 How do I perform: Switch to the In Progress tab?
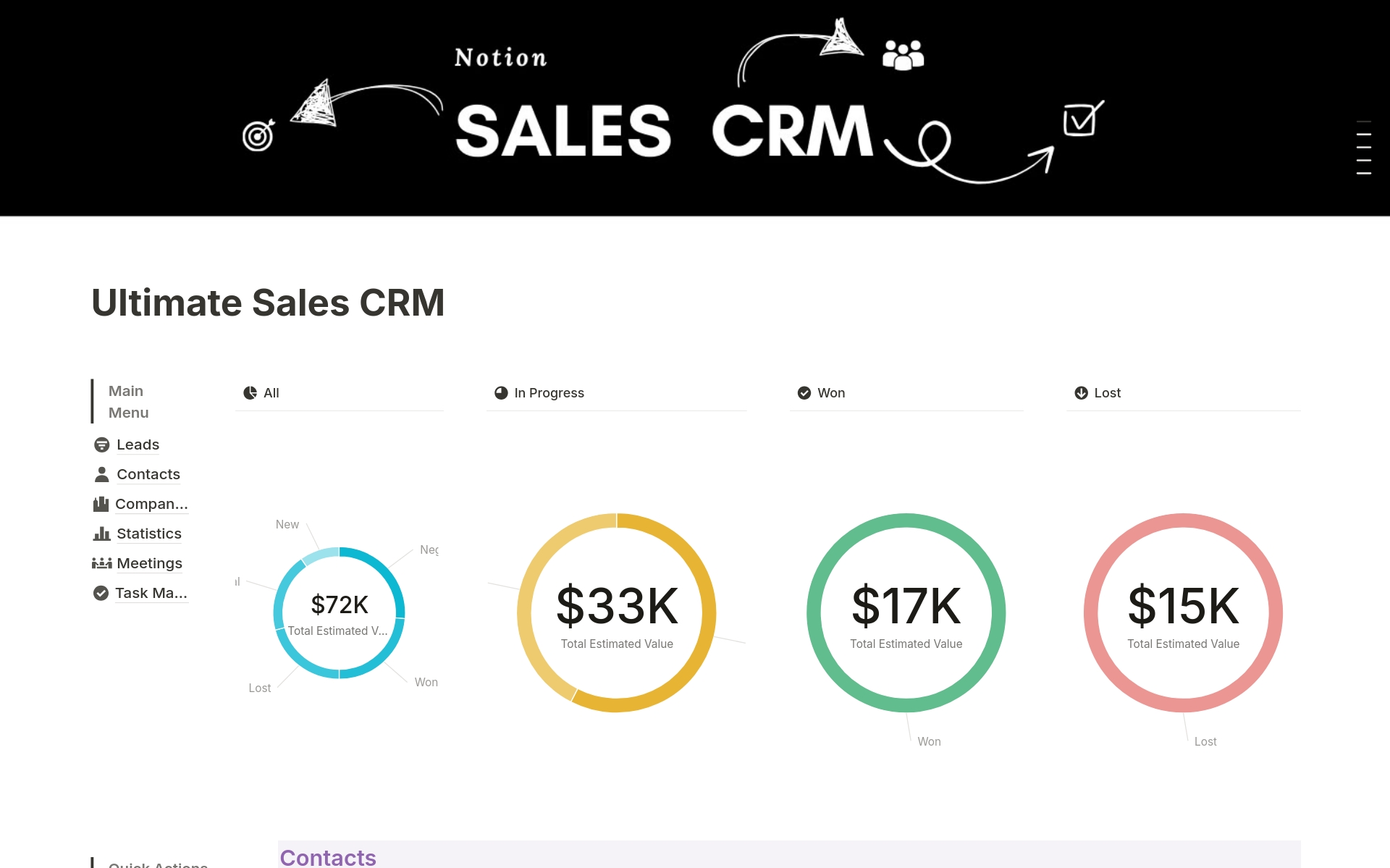click(549, 392)
